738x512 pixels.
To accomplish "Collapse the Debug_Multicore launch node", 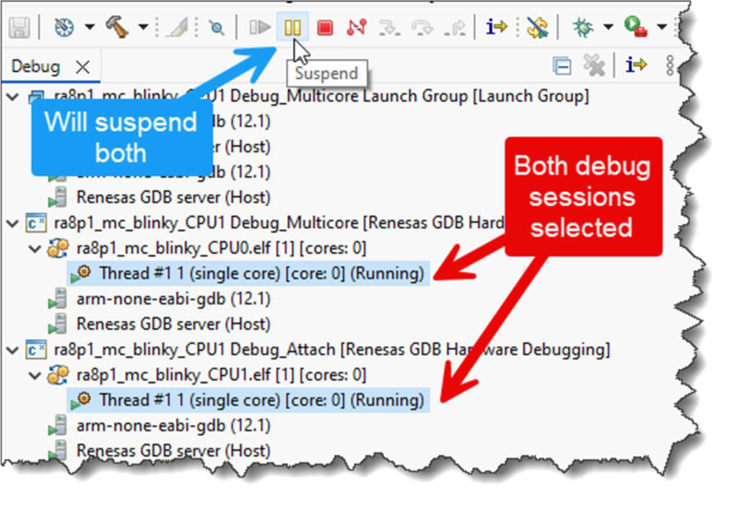I will click(12, 223).
